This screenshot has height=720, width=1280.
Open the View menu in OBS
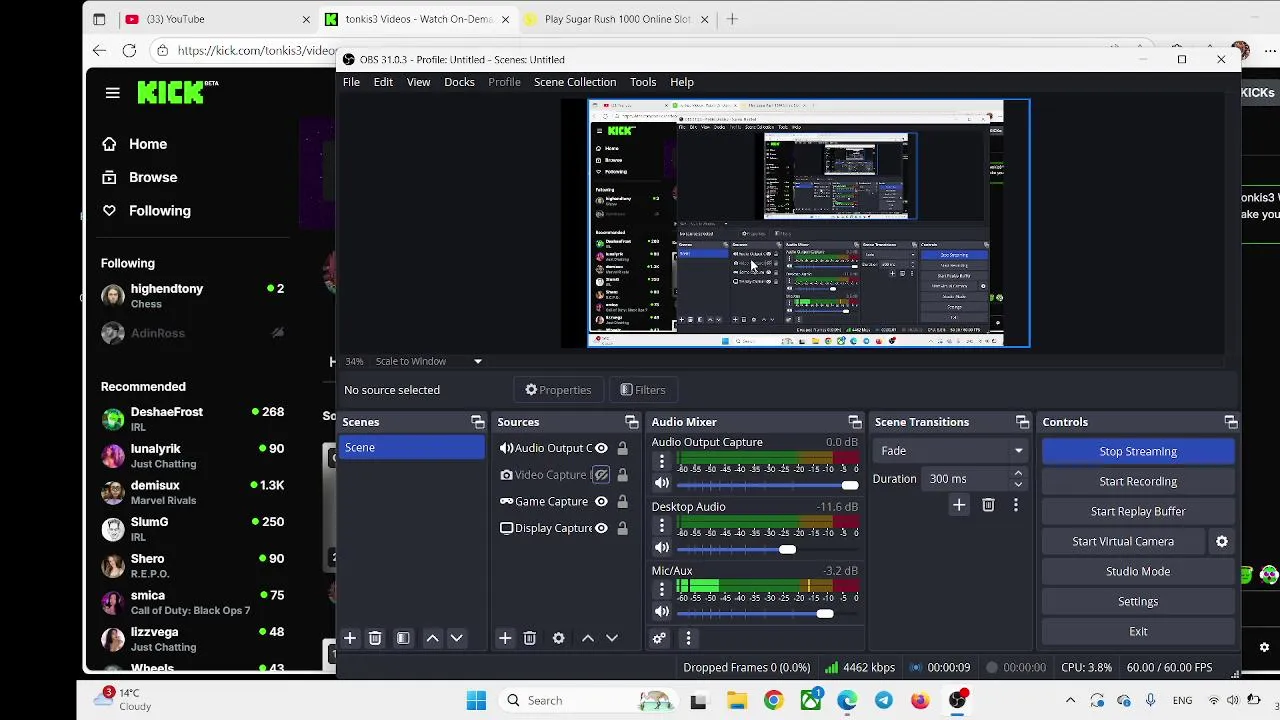click(x=418, y=82)
